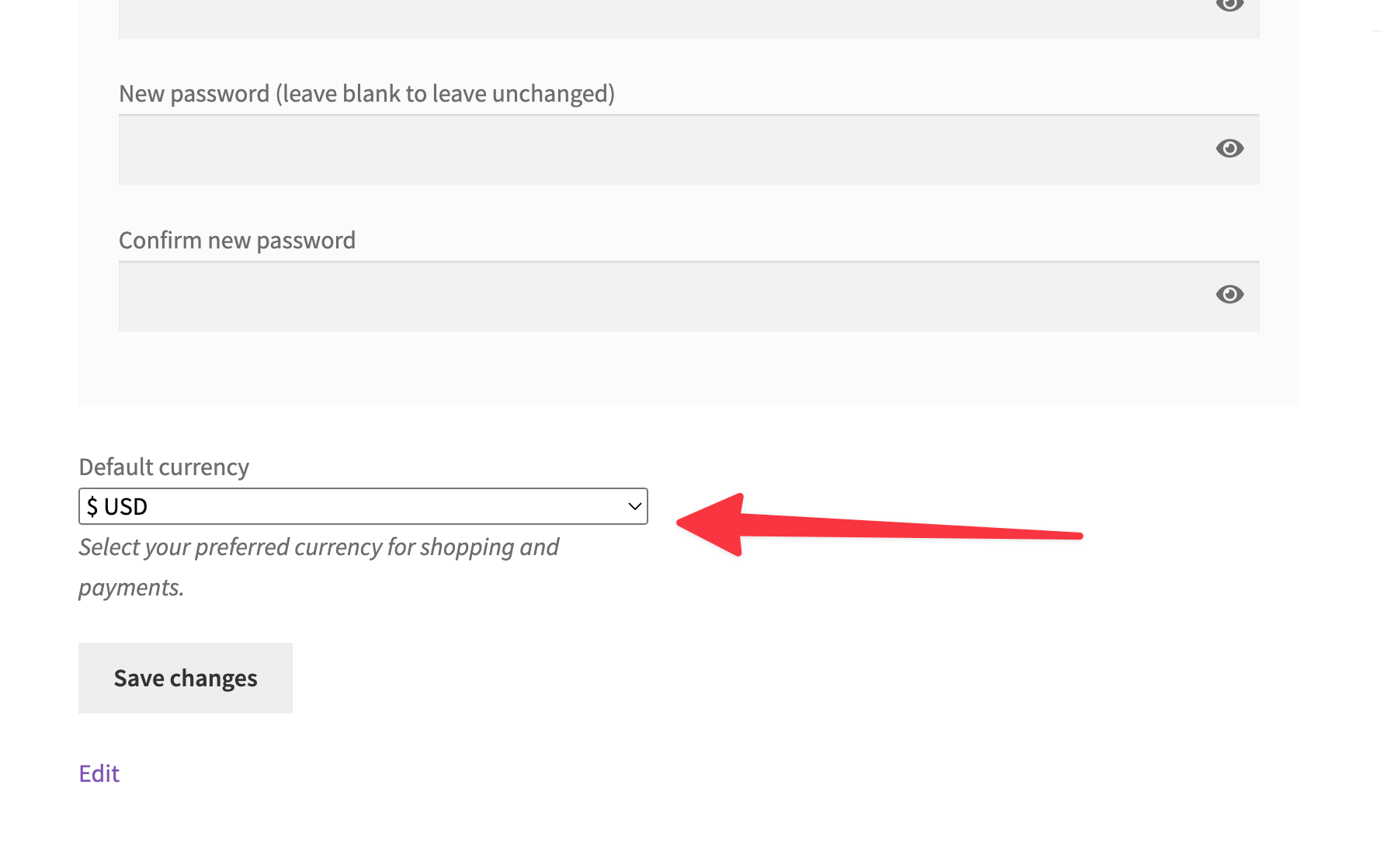Click the Save changes button
Screen dimensions: 1382x868
click(x=185, y=677)
